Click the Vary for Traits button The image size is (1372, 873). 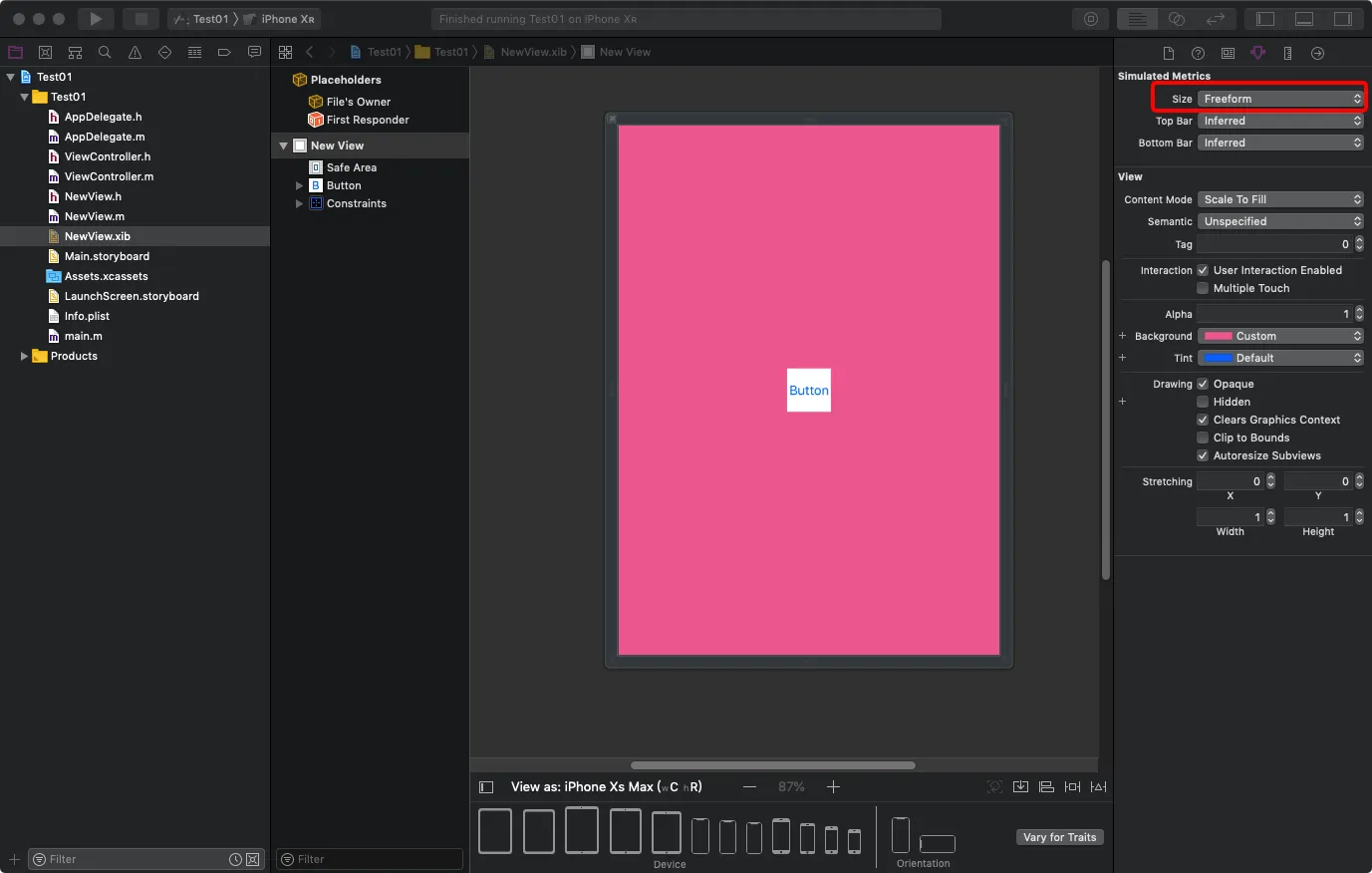pyautogui.click(x=1059, y=837)
